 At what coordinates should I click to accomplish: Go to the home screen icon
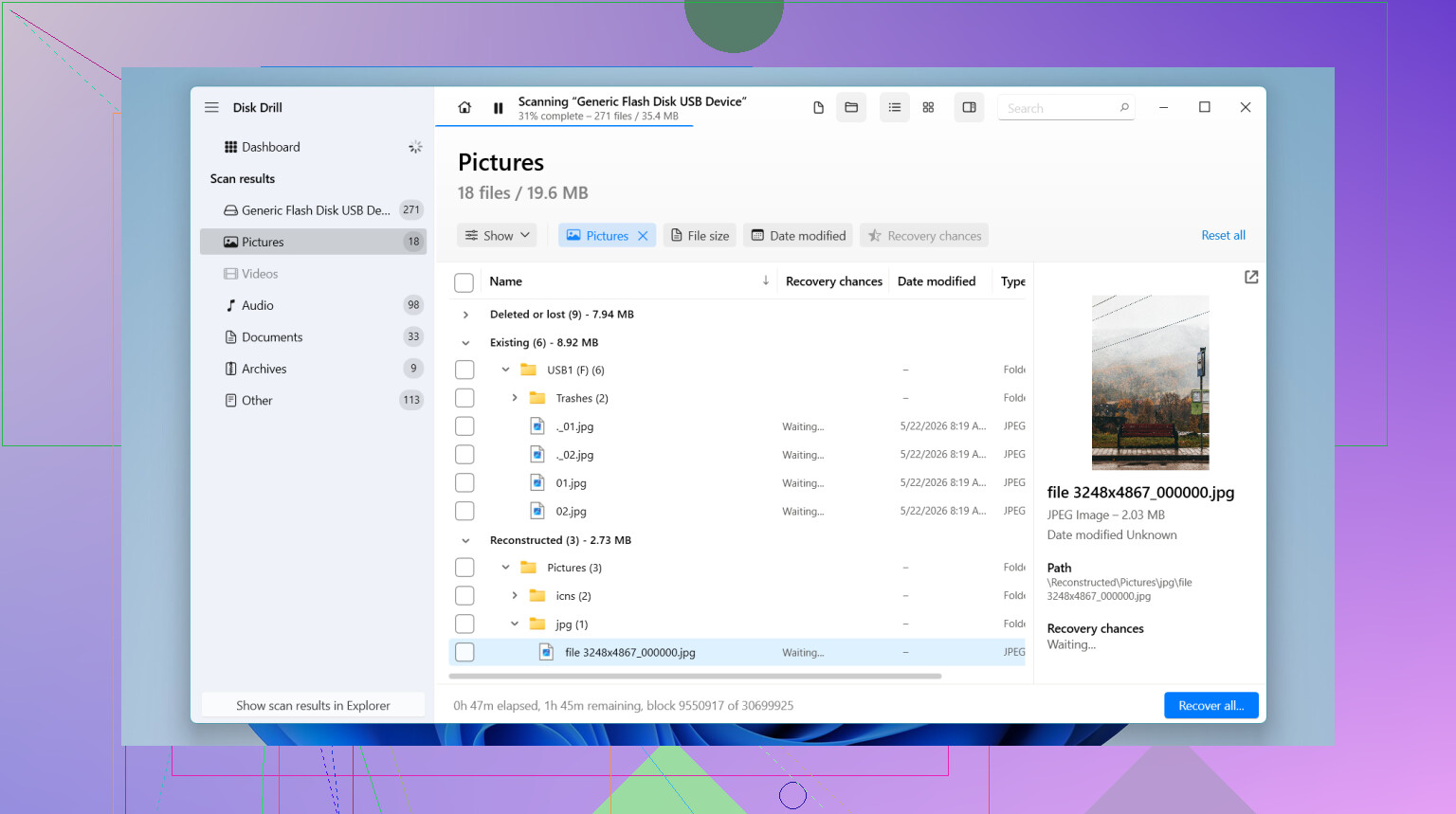[464, 107]
